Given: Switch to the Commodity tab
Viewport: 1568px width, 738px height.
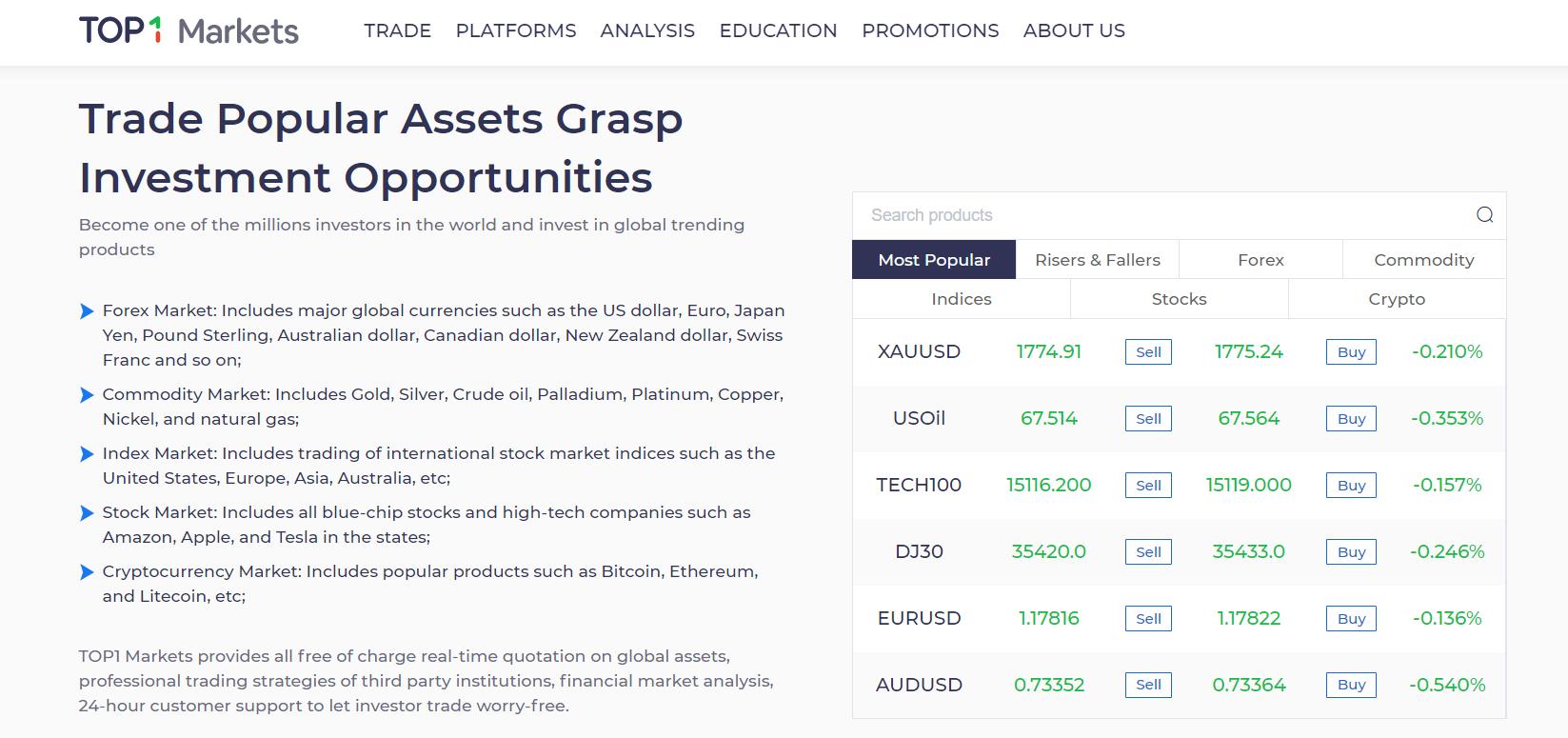Looking at the screenshot, I should click(1423, 260).
